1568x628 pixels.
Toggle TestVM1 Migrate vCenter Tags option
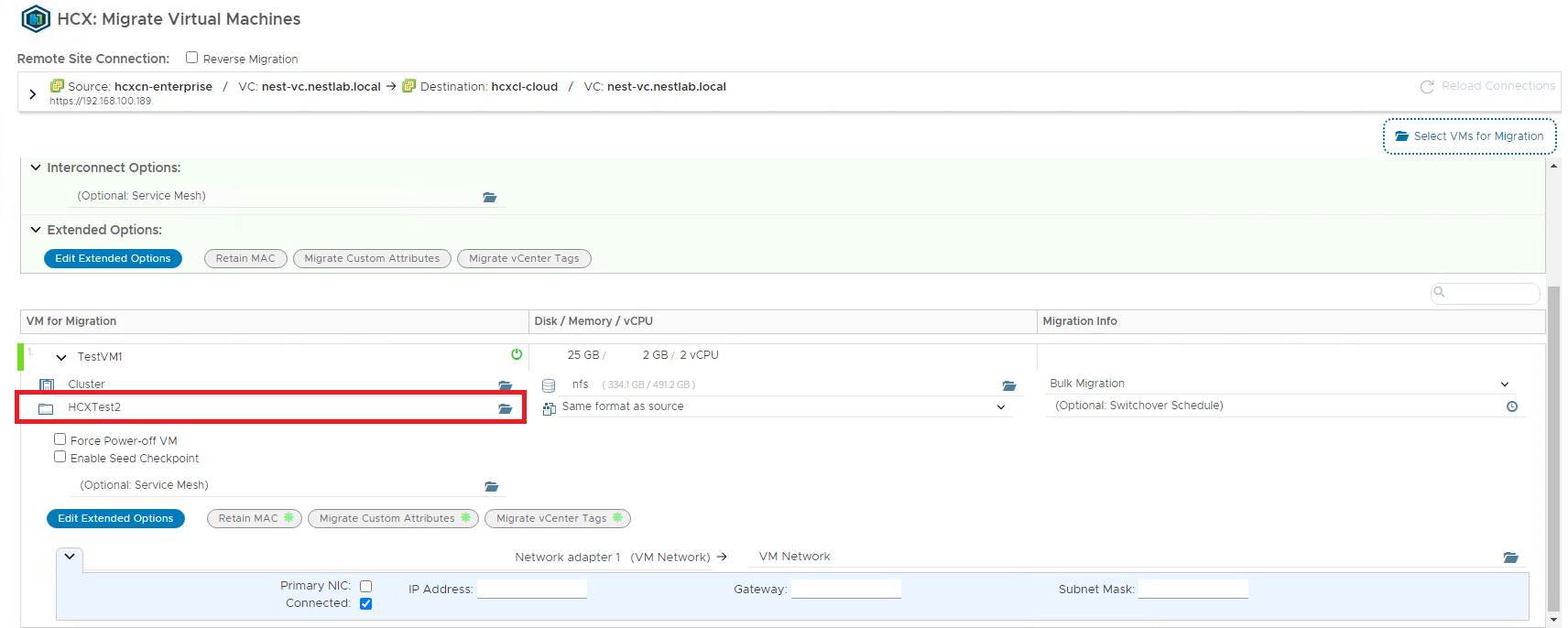point(558,518)
